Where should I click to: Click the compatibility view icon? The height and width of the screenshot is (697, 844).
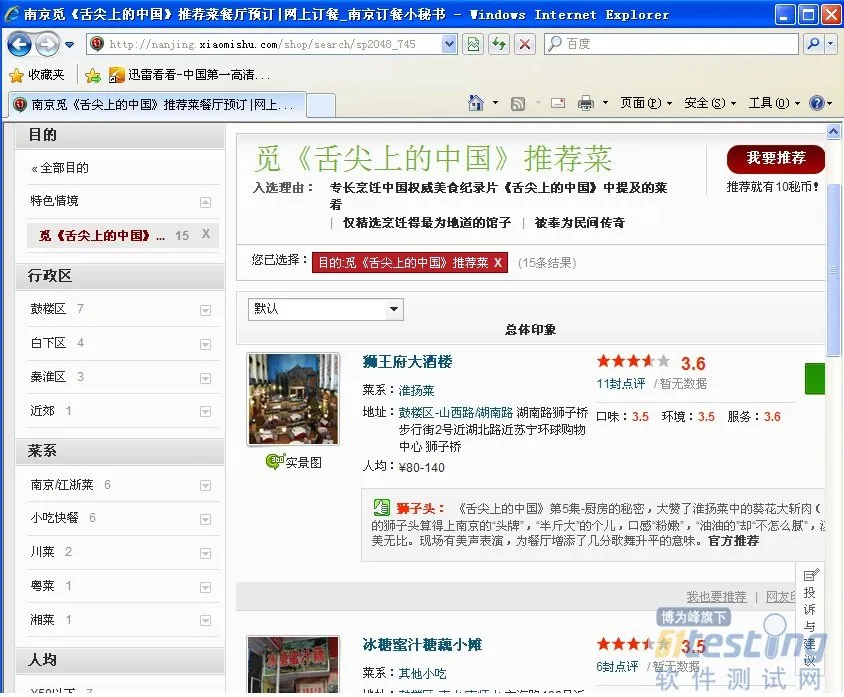[473, 44]
